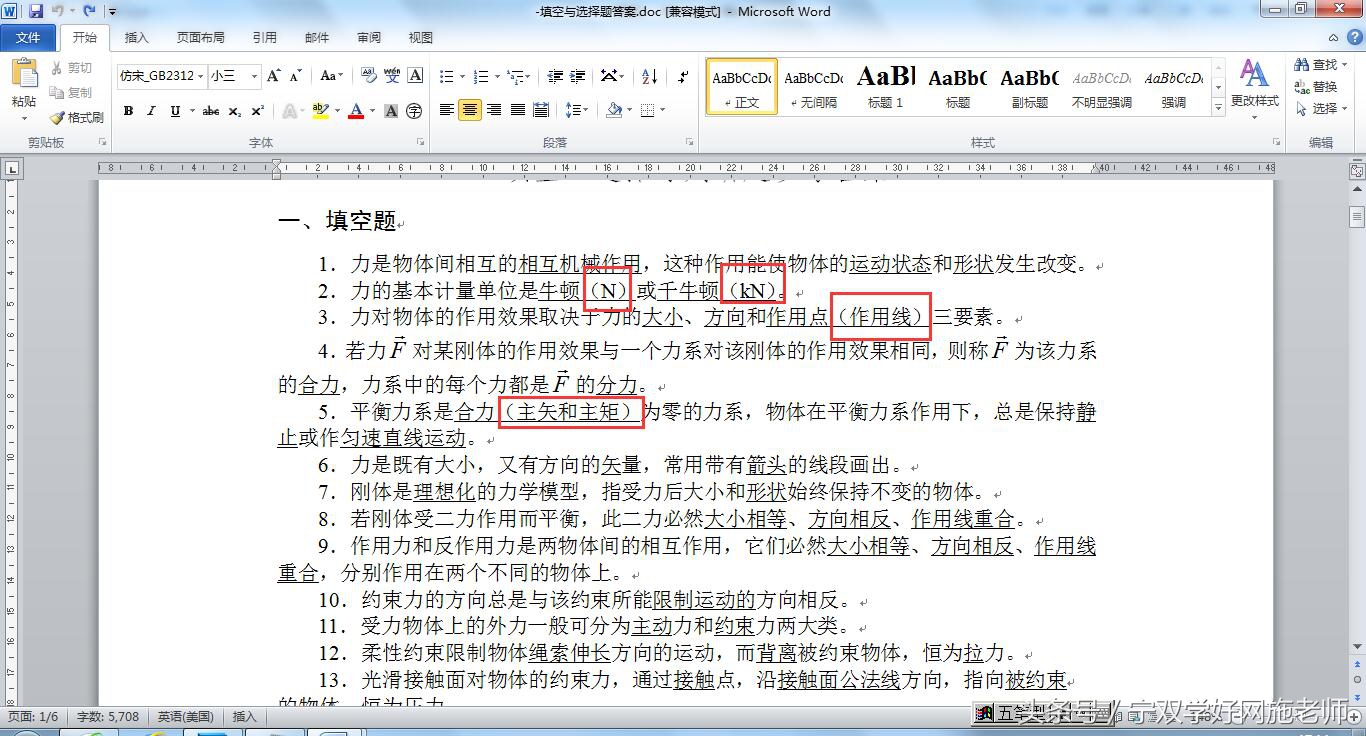Click the Select (选择) button

pos(1319,108)
